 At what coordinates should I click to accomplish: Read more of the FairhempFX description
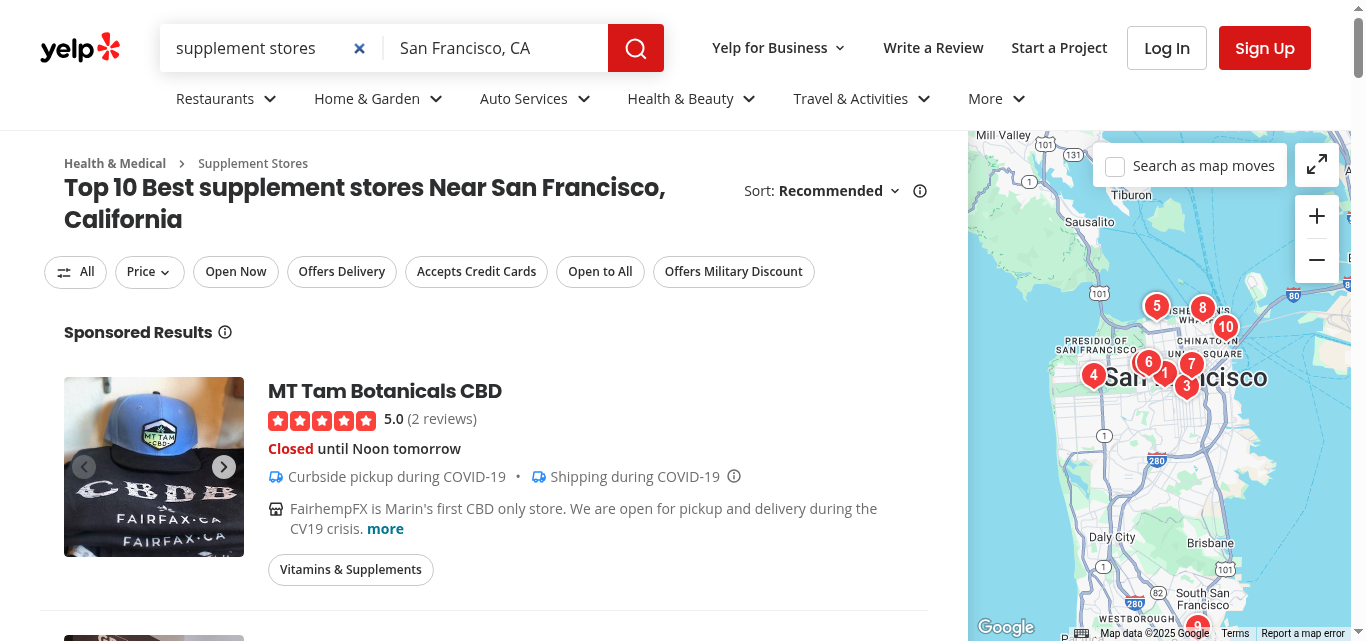(386, 529)
